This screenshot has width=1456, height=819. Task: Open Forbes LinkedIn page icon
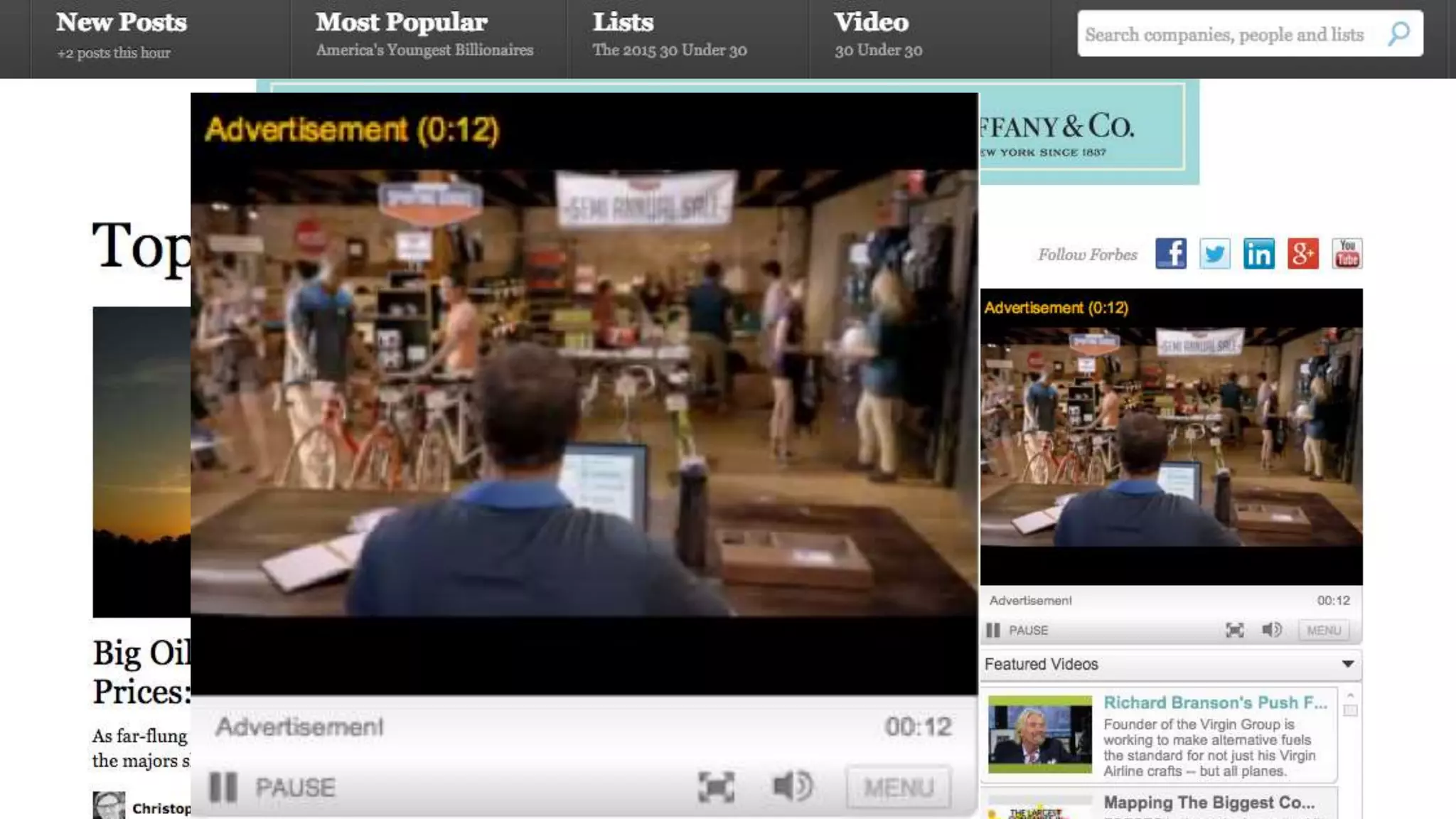pos(1258,254)
